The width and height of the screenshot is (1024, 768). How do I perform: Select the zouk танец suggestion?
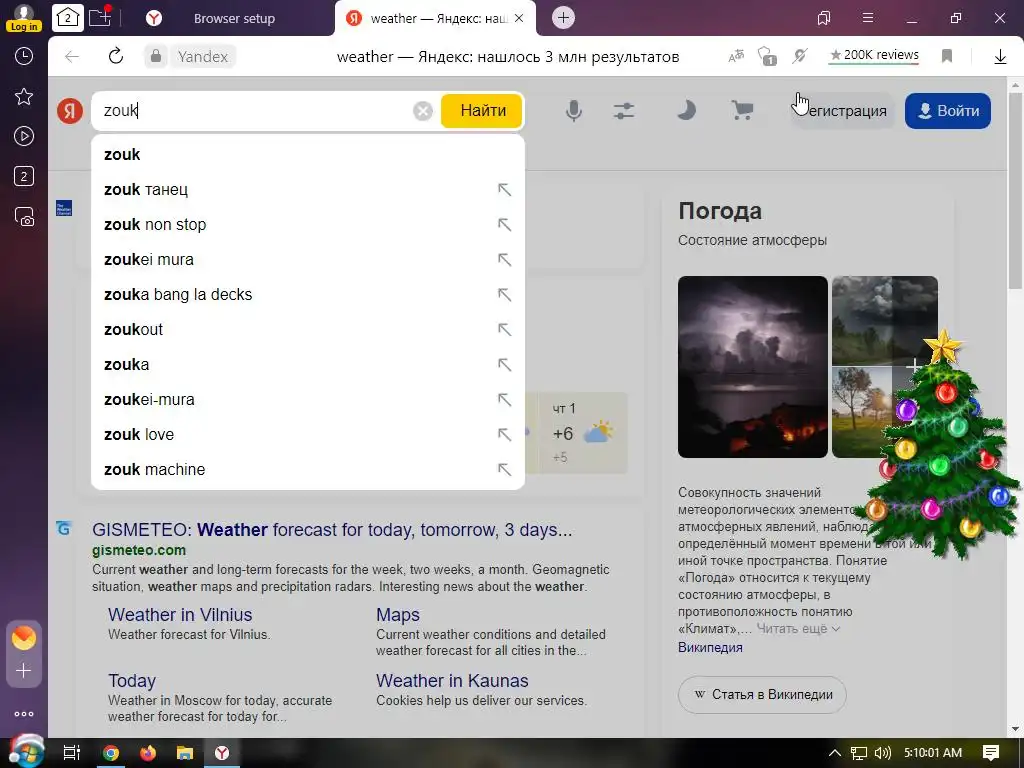(x=308, y=189)
